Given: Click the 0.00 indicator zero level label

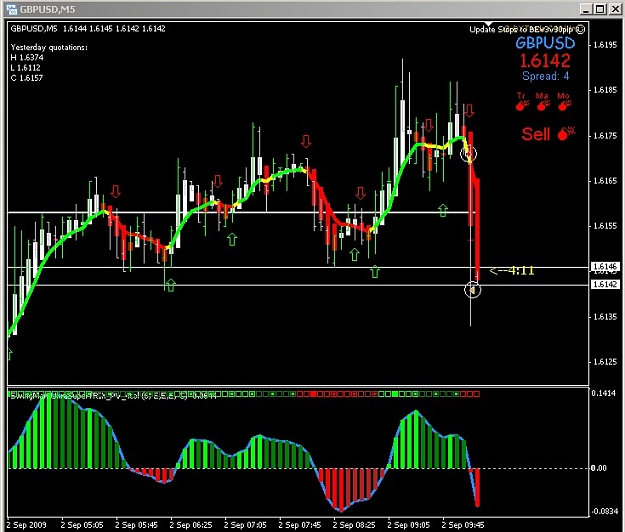Looking at the screenshot, I should [x=599, y=468].
